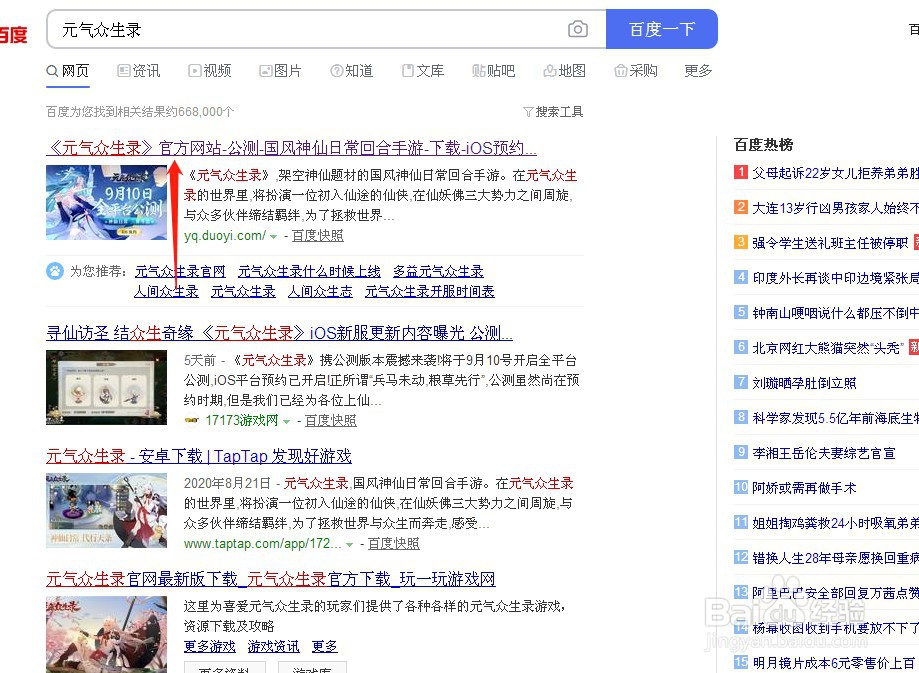919x673 pixels.
Task: Open hot topic 1 父母起诉22岁女儿
Action: click(x=835, y=173)
